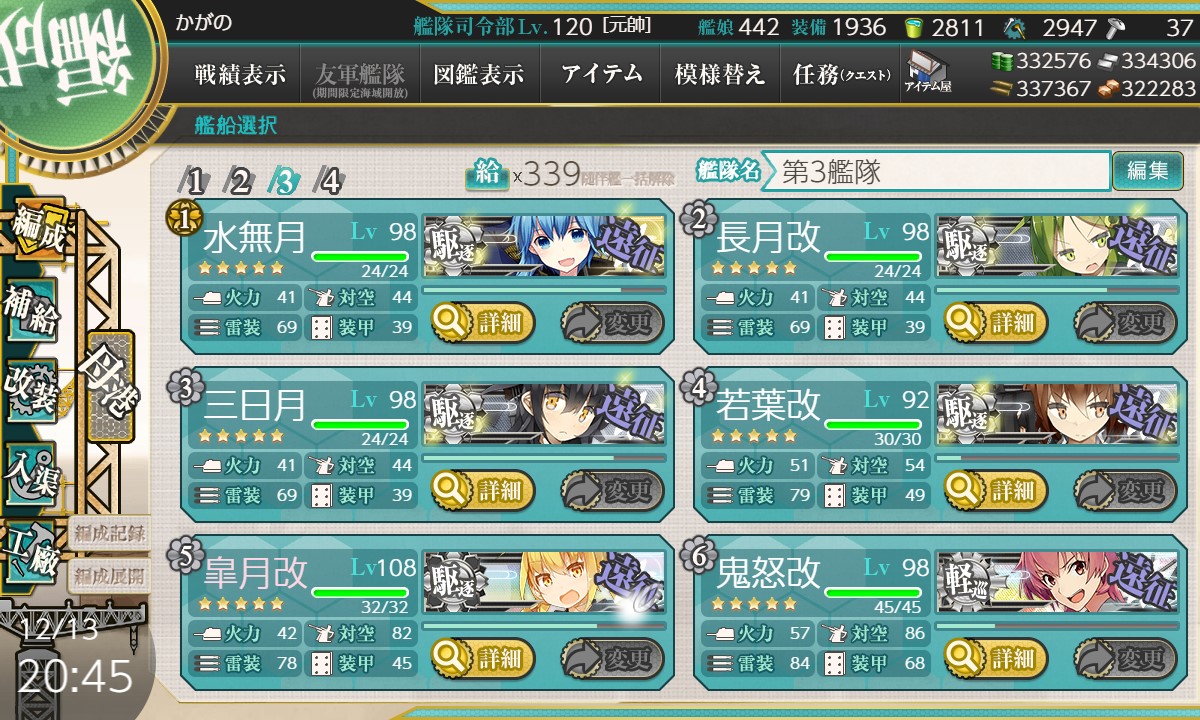
Task: Click 変更 change button for 鬼怒改
Action: coord(1121,658)
